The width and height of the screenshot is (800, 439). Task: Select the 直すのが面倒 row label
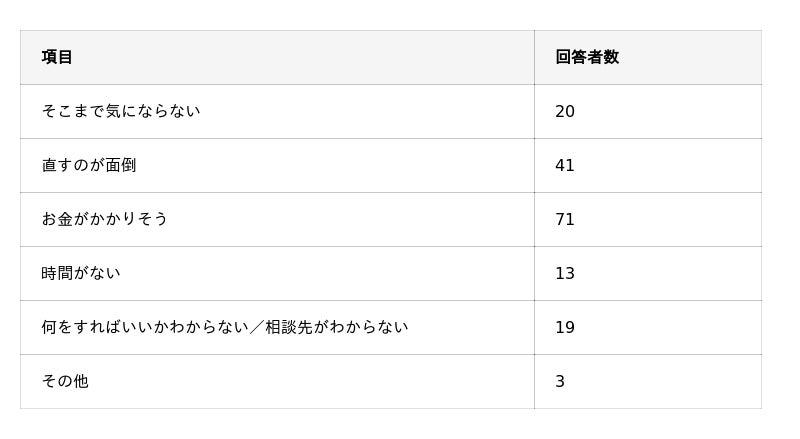89,165
